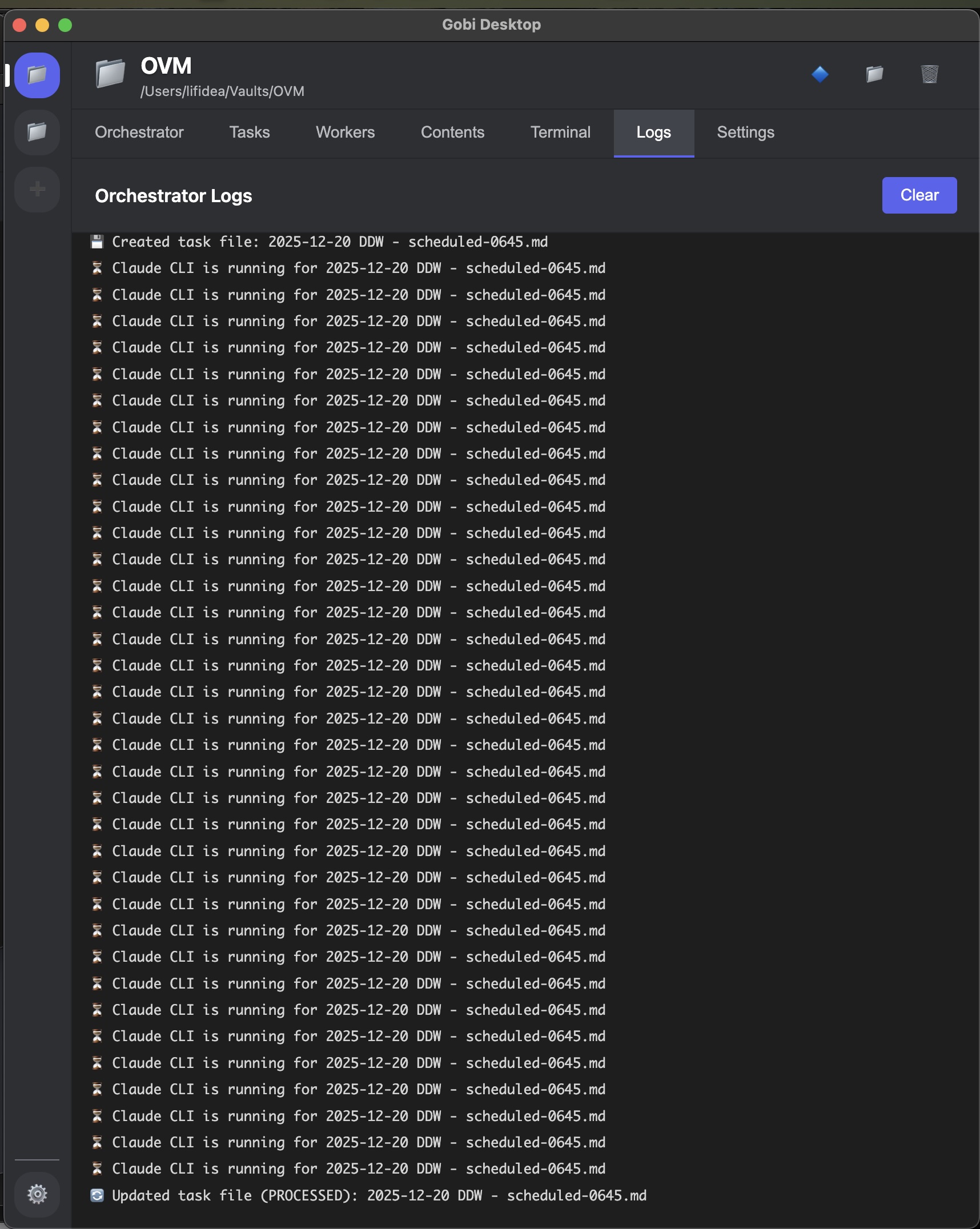This screenshot has height=1229, width=980.
Task: Click the /Users/lifidea/Vaults/OVM path text
Action: [x=222, y=91]
